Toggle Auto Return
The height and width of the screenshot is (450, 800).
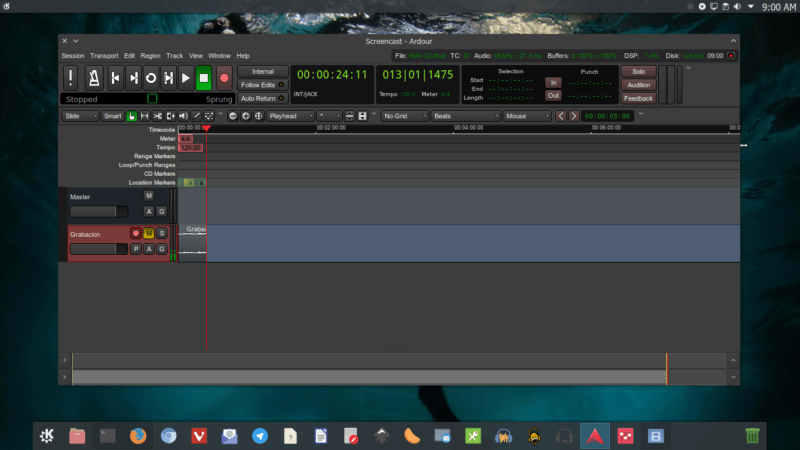point(262,98)
